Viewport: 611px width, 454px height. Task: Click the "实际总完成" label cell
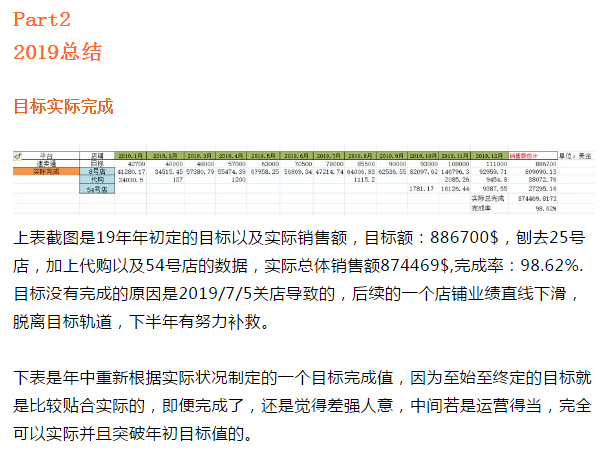[488, 198]
